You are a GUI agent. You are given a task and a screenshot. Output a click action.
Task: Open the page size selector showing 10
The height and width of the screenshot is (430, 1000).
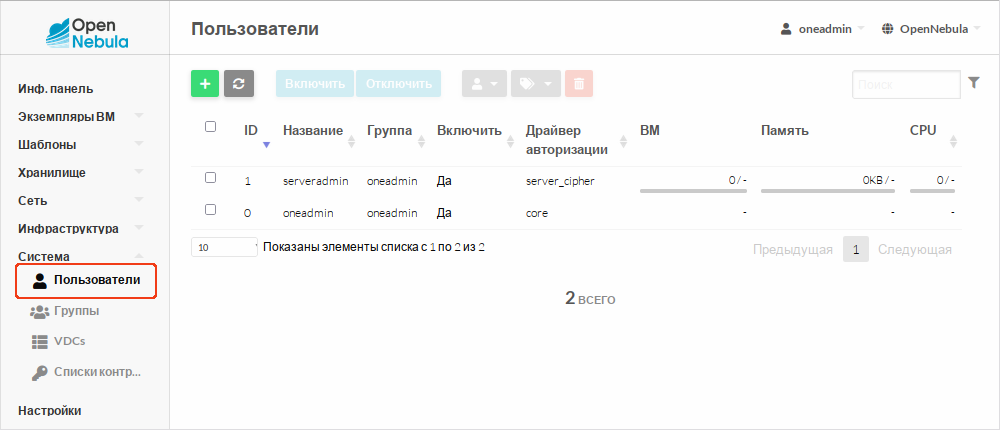(224, 247)
